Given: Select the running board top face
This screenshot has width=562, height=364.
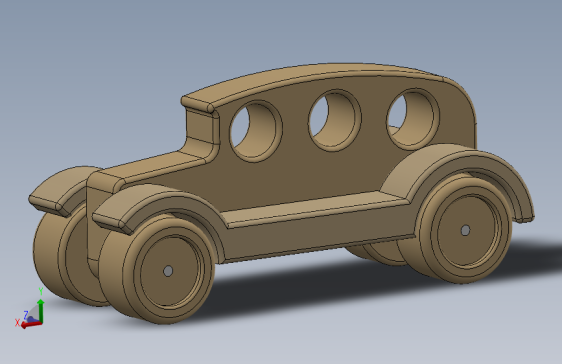Looking at the screenshot, I should pos(315,209).
